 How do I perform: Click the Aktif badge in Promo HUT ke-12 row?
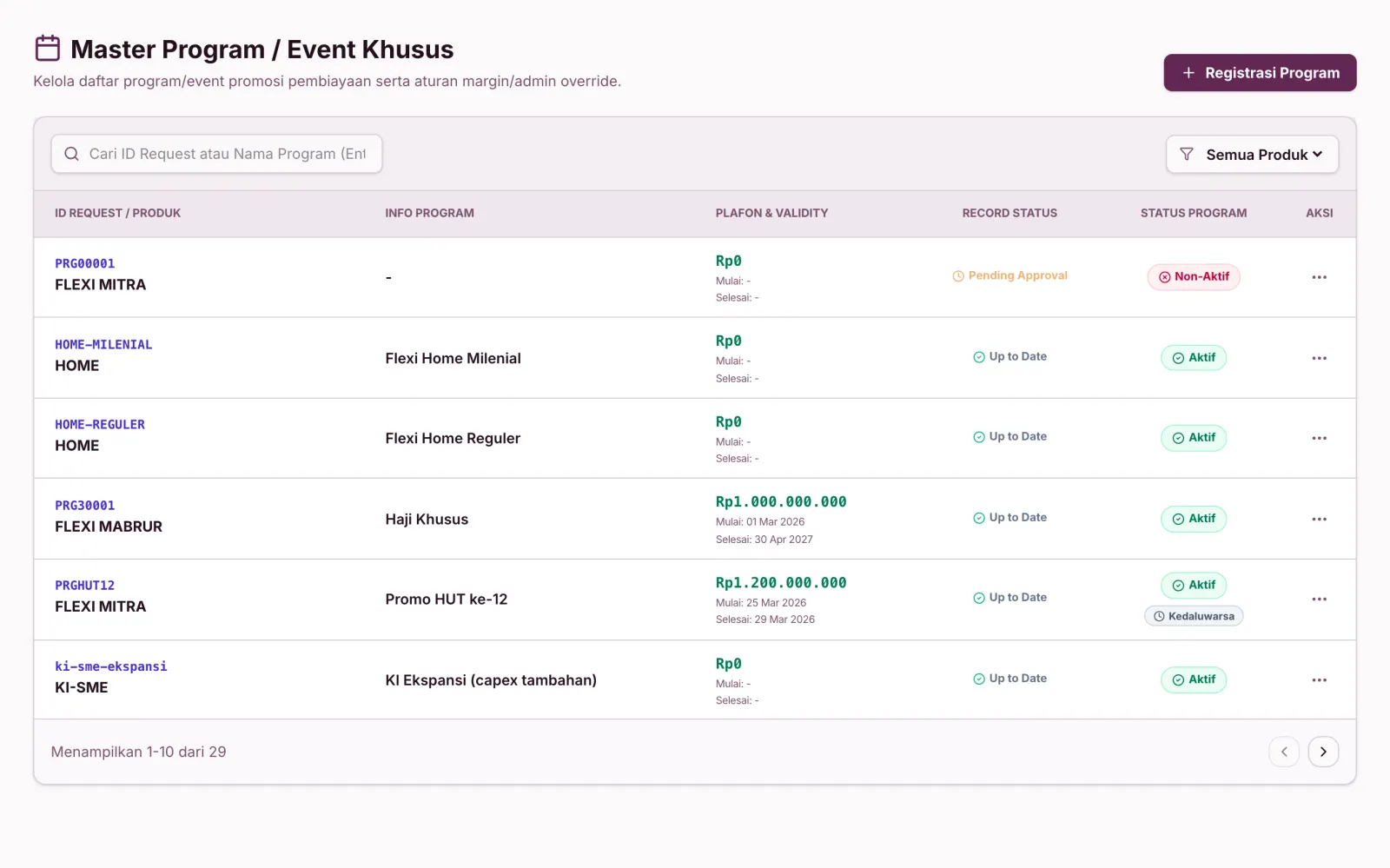[x=1194, y=586]
